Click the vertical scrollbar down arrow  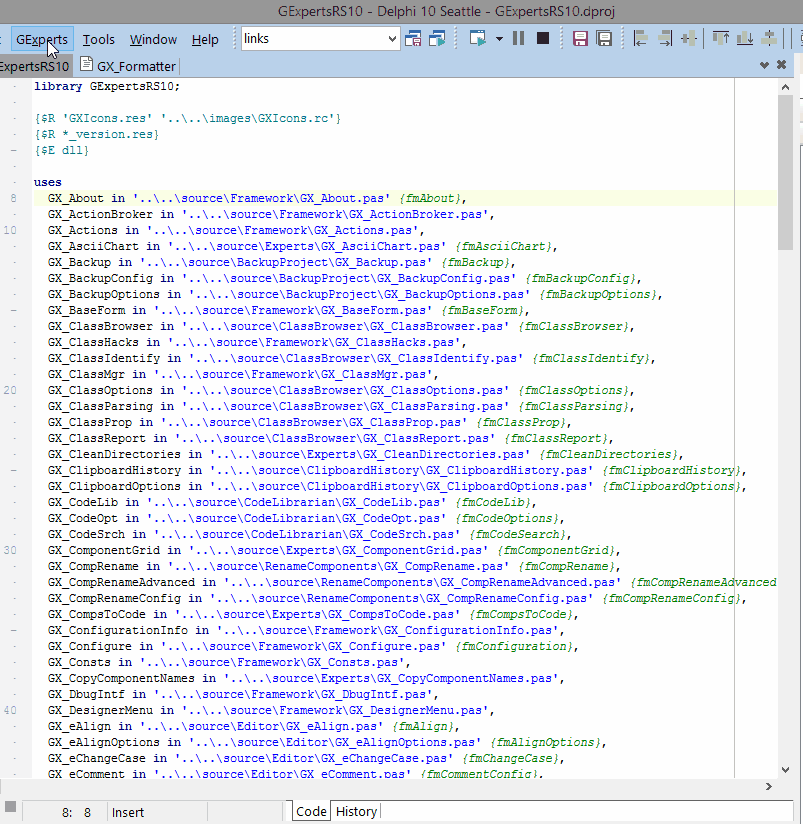(x=785, y=770)
